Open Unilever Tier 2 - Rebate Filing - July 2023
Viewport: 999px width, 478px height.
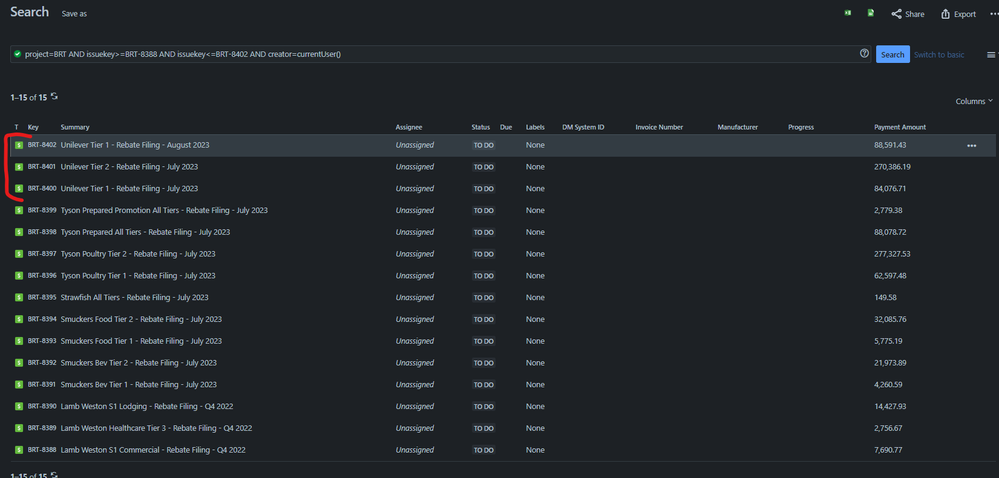pos(129,167)
